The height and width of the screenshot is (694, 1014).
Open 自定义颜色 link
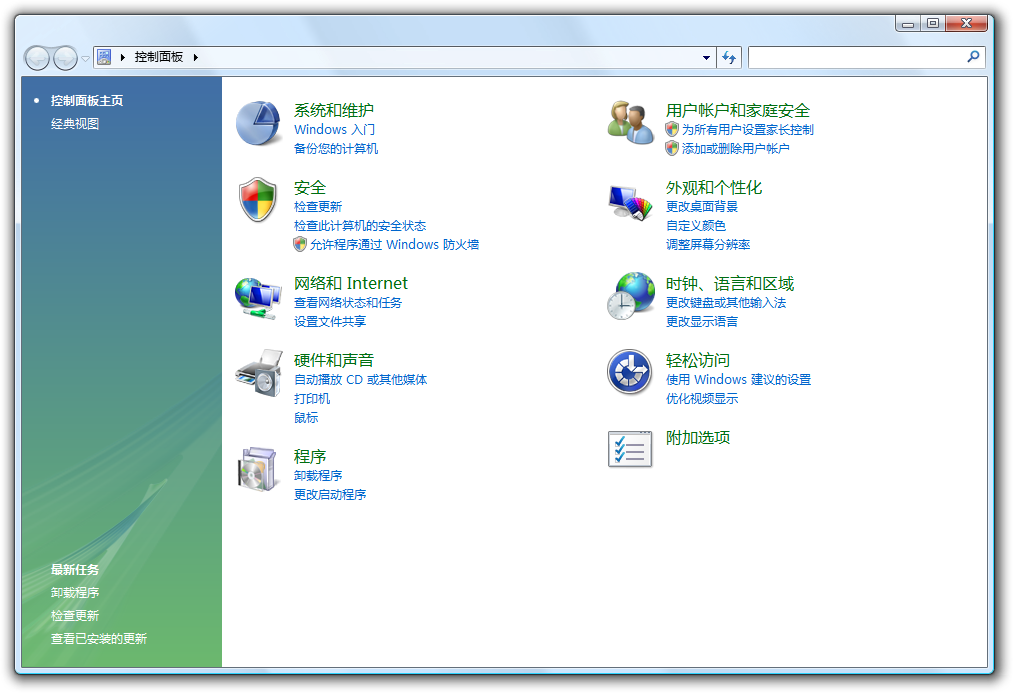[696, 226]
